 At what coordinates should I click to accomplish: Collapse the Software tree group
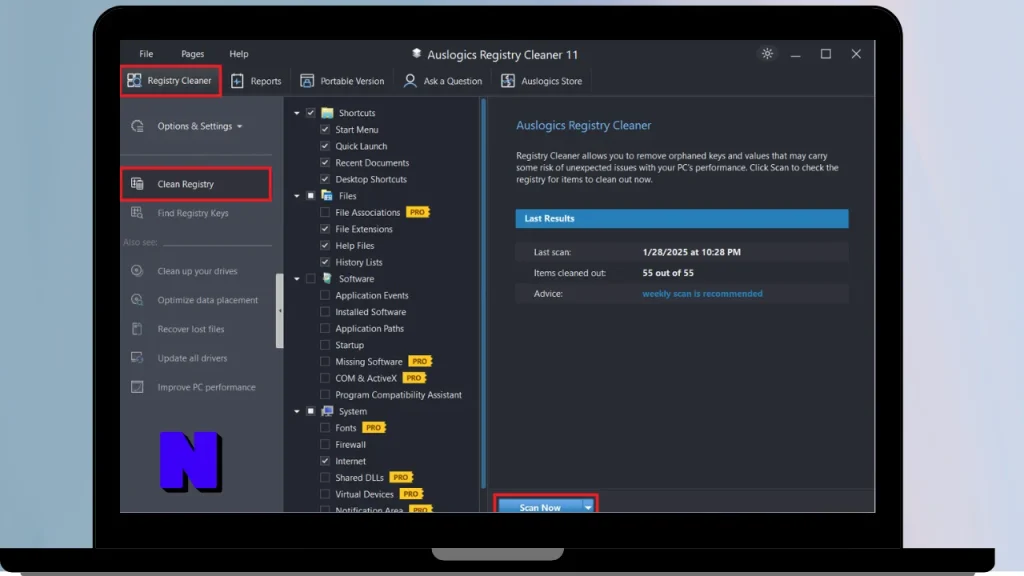(296, 279)
